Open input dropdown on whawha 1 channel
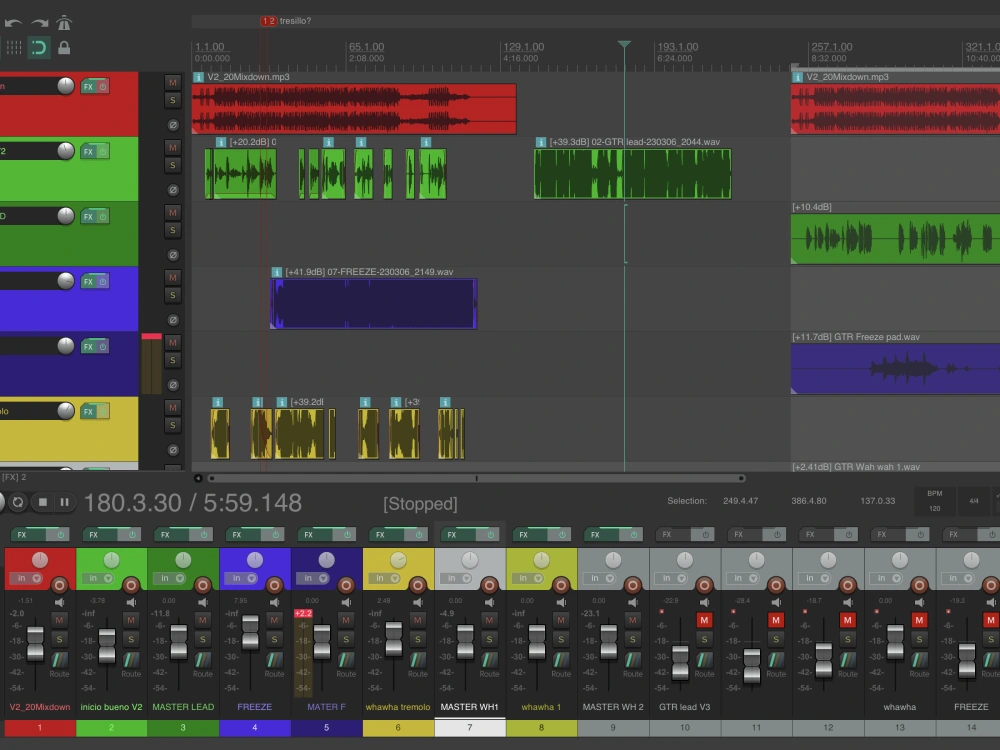Screen dimensions: 1000x750 click(529, 578)
